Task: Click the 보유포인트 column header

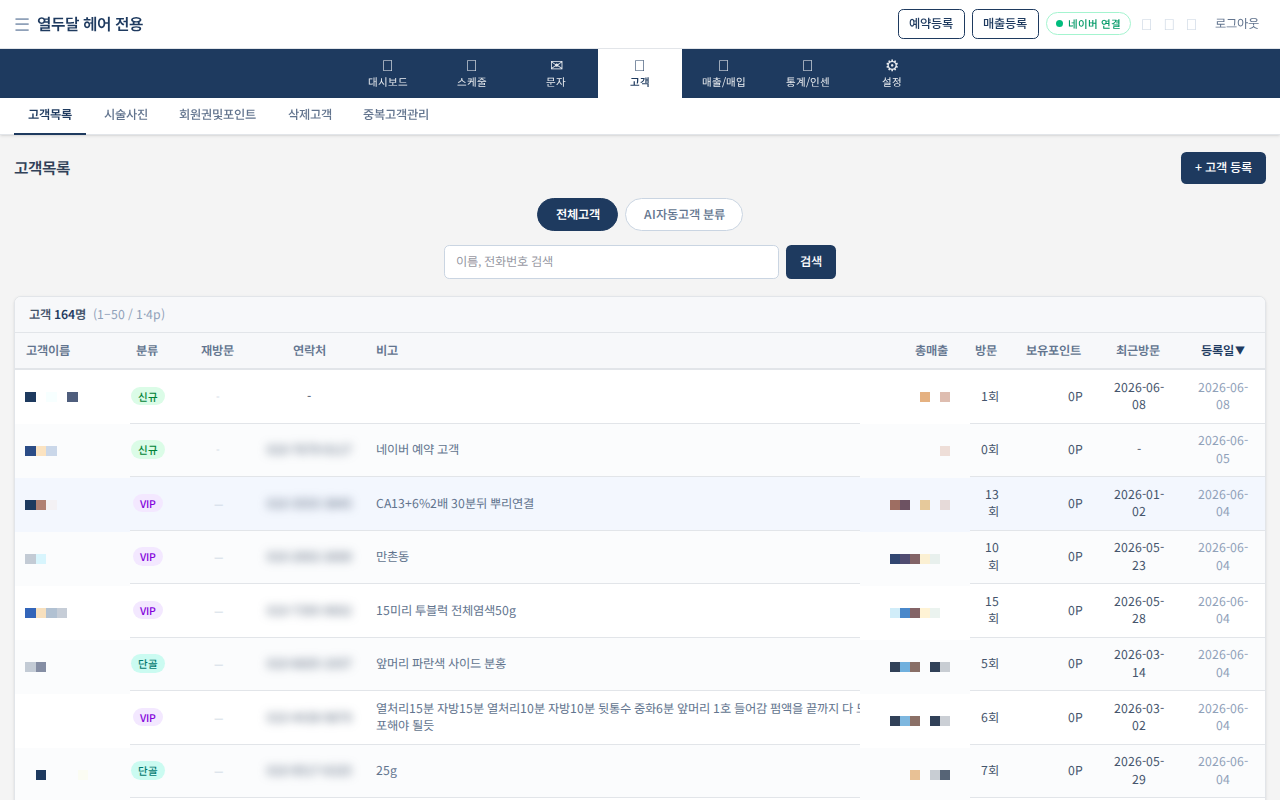Action: point(1053,351)
